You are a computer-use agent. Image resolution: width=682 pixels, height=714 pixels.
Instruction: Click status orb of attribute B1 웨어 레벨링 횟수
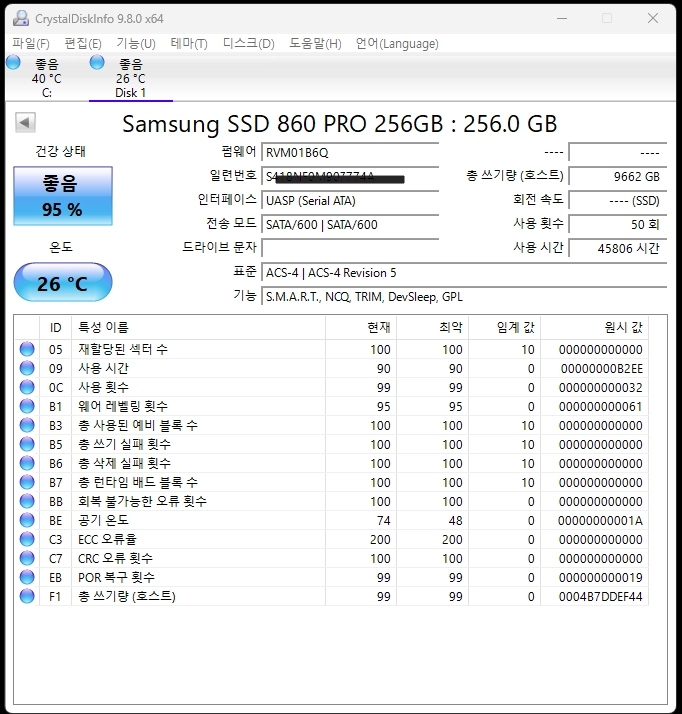click(x=27, y=406)
